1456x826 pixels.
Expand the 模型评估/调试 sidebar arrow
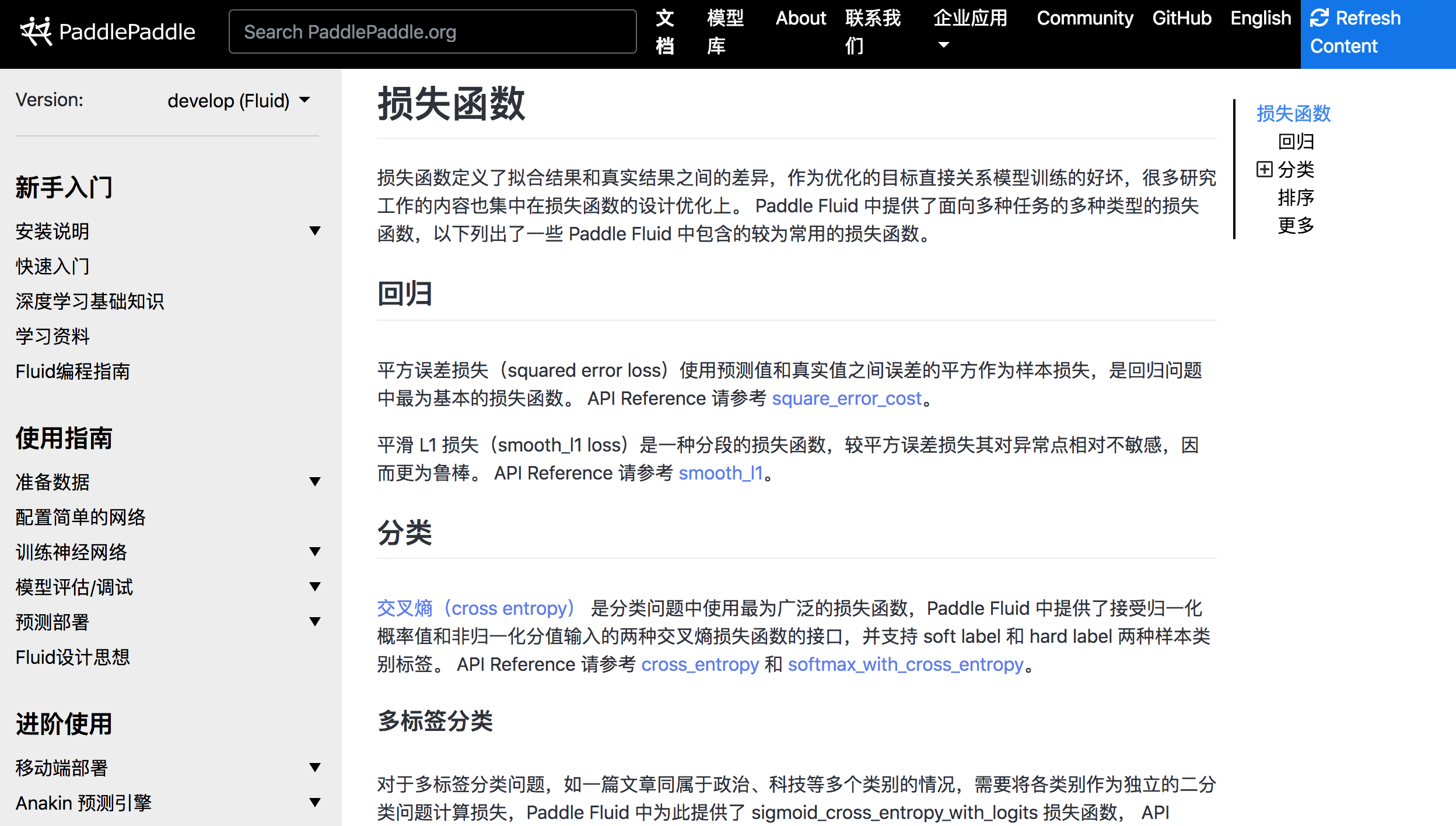315,587
